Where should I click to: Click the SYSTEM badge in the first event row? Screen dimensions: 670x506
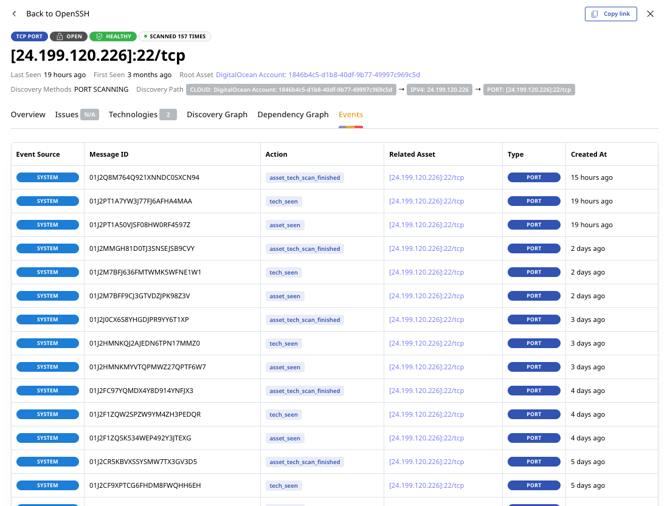pyautogui.click(x=47, y=178)
